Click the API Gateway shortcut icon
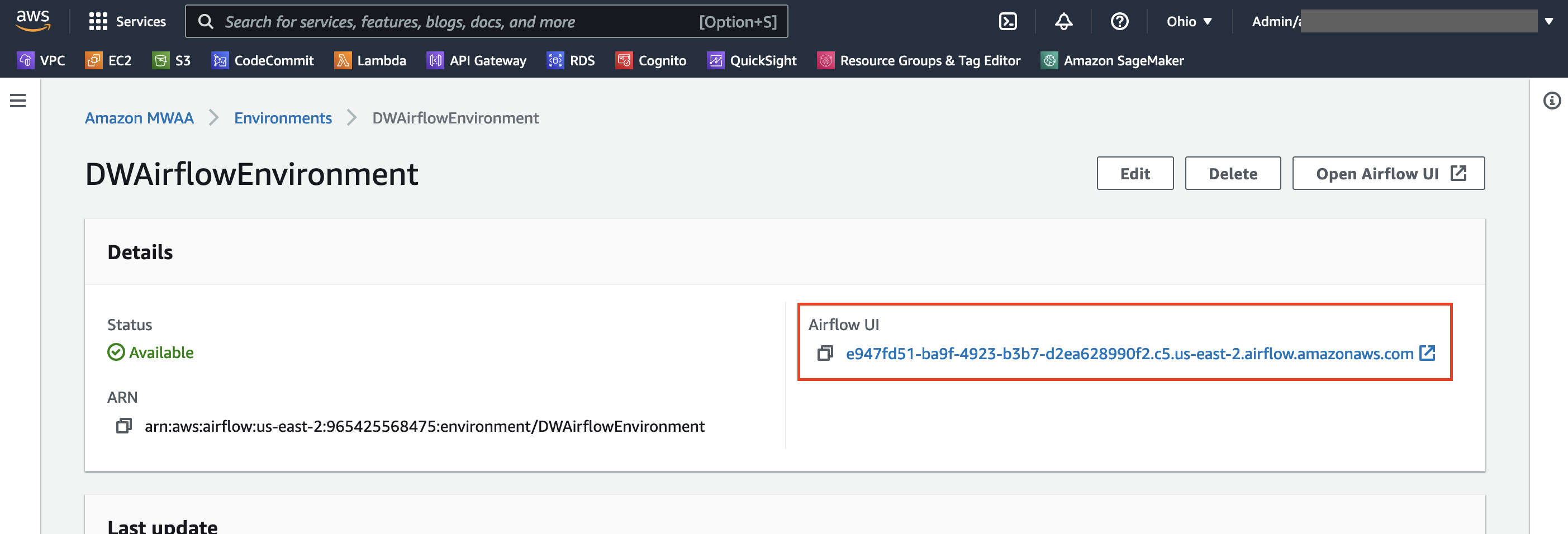 435,60
